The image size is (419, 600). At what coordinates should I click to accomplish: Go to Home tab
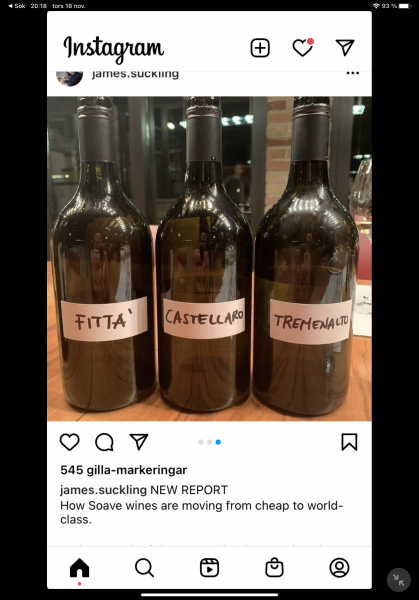[x=80, y=567]
